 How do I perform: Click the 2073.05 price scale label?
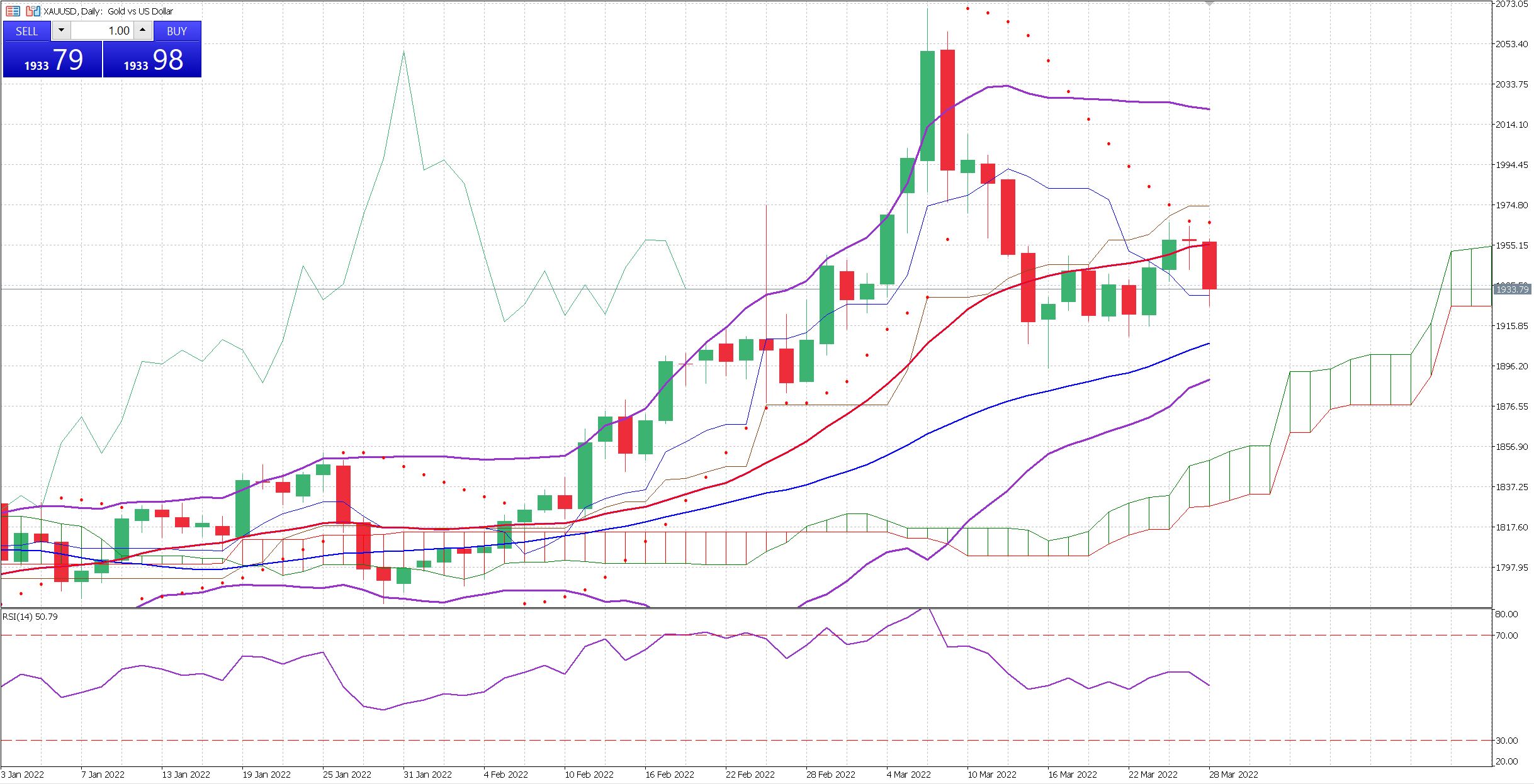1511,4
